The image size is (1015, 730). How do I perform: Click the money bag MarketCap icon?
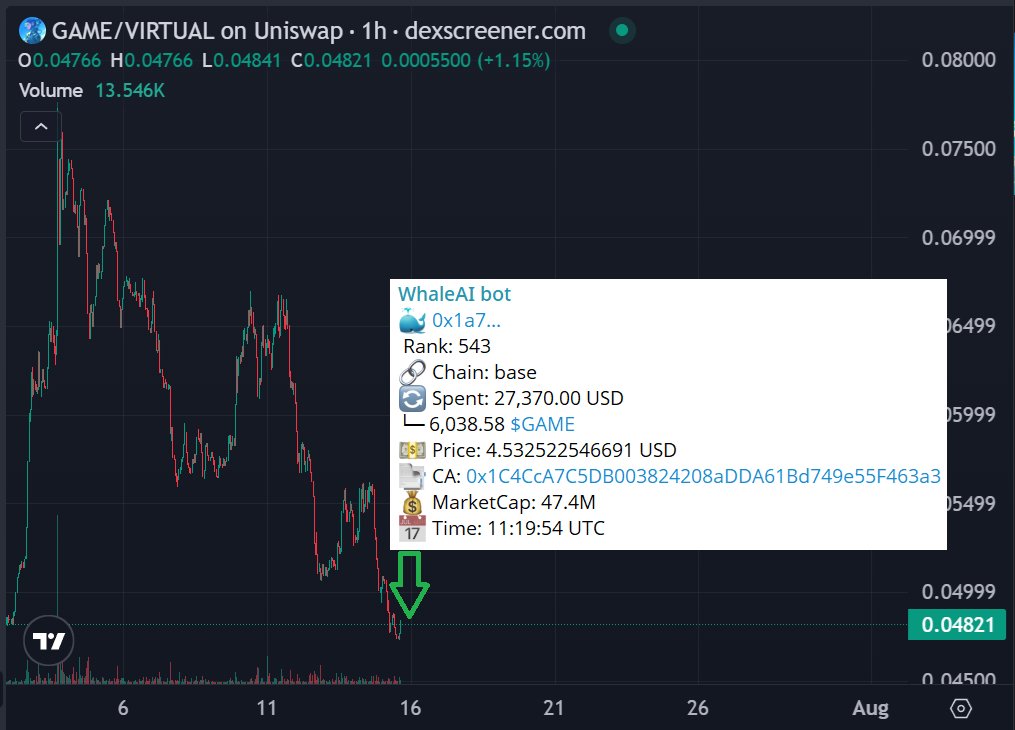pos(412,502)
